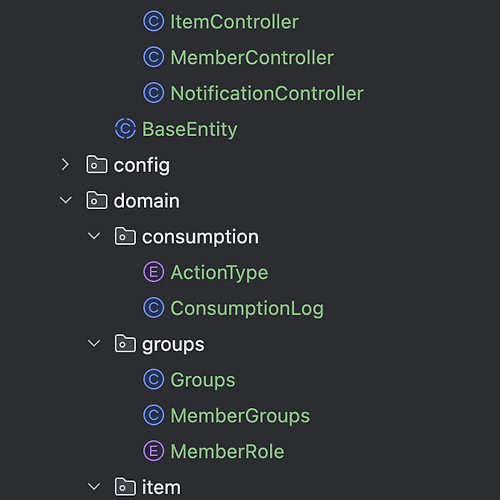The height and width of the screenshot is (500, 500).
Task: Click the ActionType enum icon
Action: tap(154, 272)
